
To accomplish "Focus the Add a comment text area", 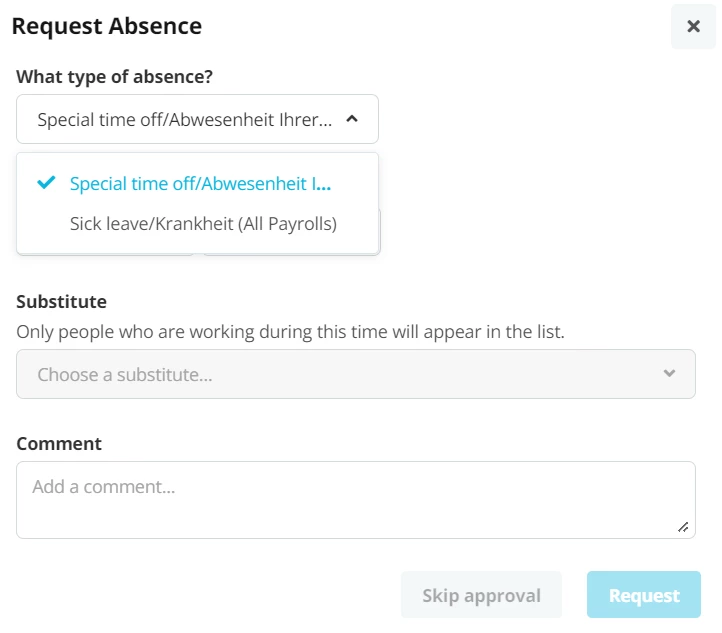I will [355, 500].
